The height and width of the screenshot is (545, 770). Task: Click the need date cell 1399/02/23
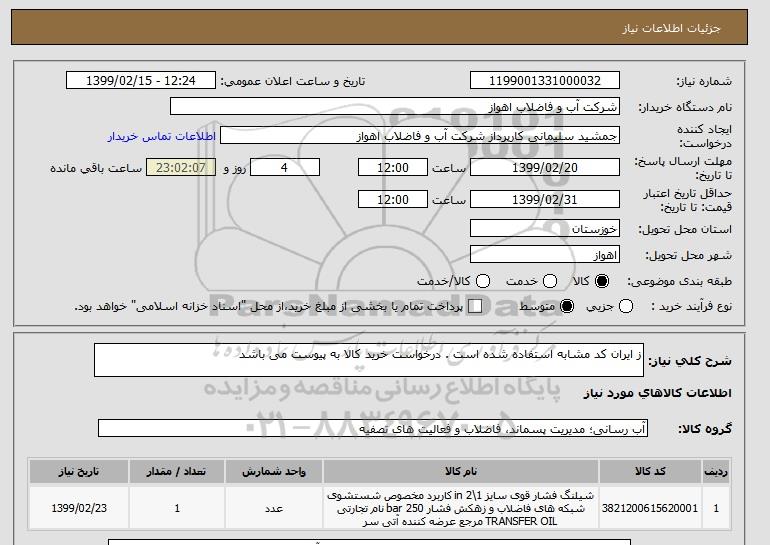coord(79,508)
